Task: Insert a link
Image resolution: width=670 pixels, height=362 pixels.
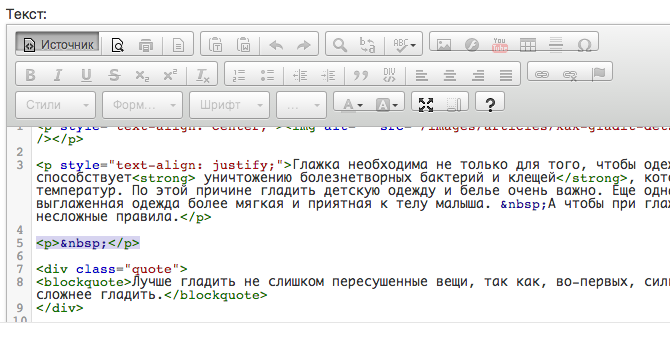Action: [x=542, y=74]
